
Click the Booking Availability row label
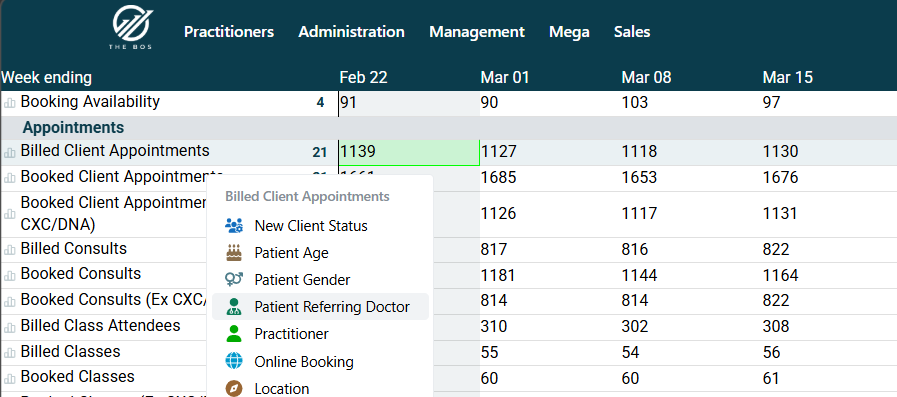90,102
